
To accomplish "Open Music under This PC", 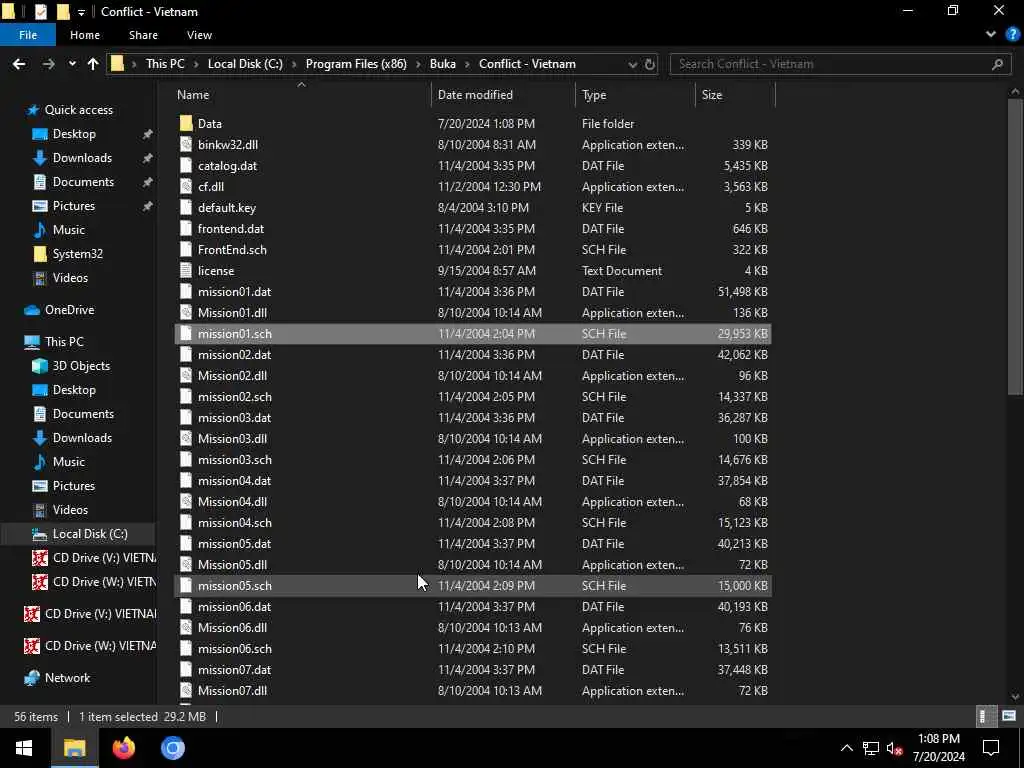I will (69, 462).
